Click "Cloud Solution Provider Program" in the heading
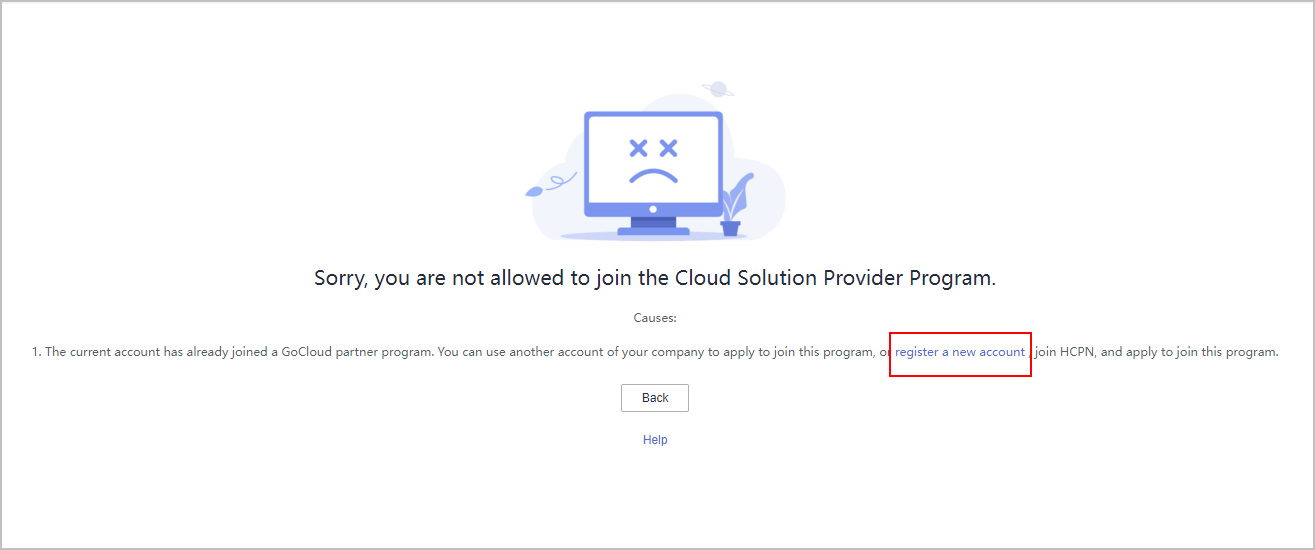This screenshot has width=1315, height=550. click(834, 278)
